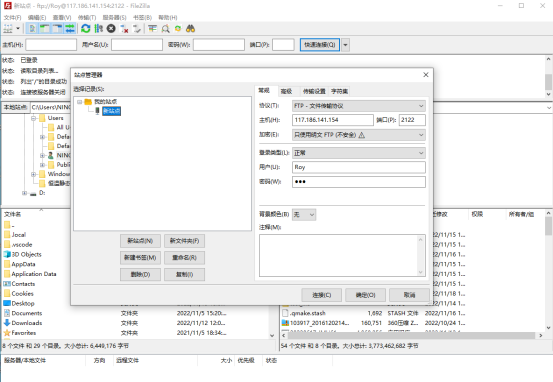Viewport: 553px width, 382px height.
Task: Click the remote file list horizontal scrollbar
Action: point(412,335)
